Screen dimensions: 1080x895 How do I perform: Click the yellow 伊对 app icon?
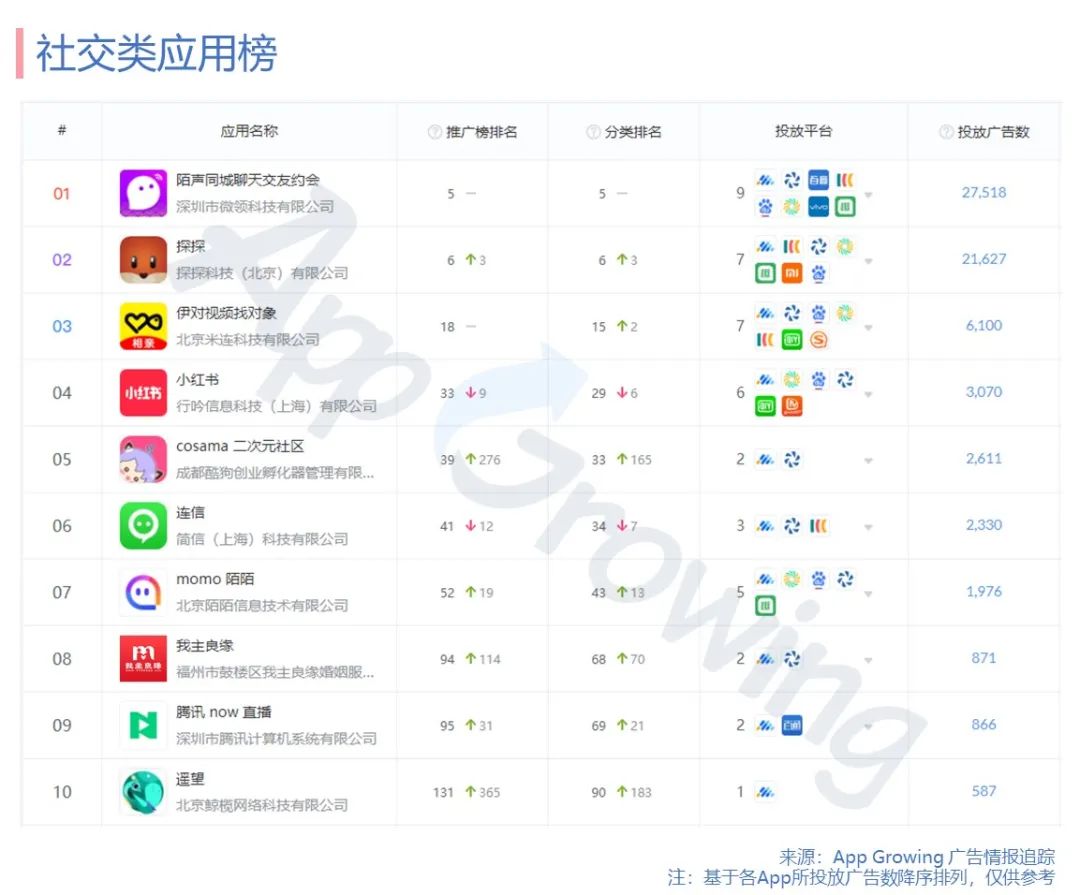(x=143, y=326)
